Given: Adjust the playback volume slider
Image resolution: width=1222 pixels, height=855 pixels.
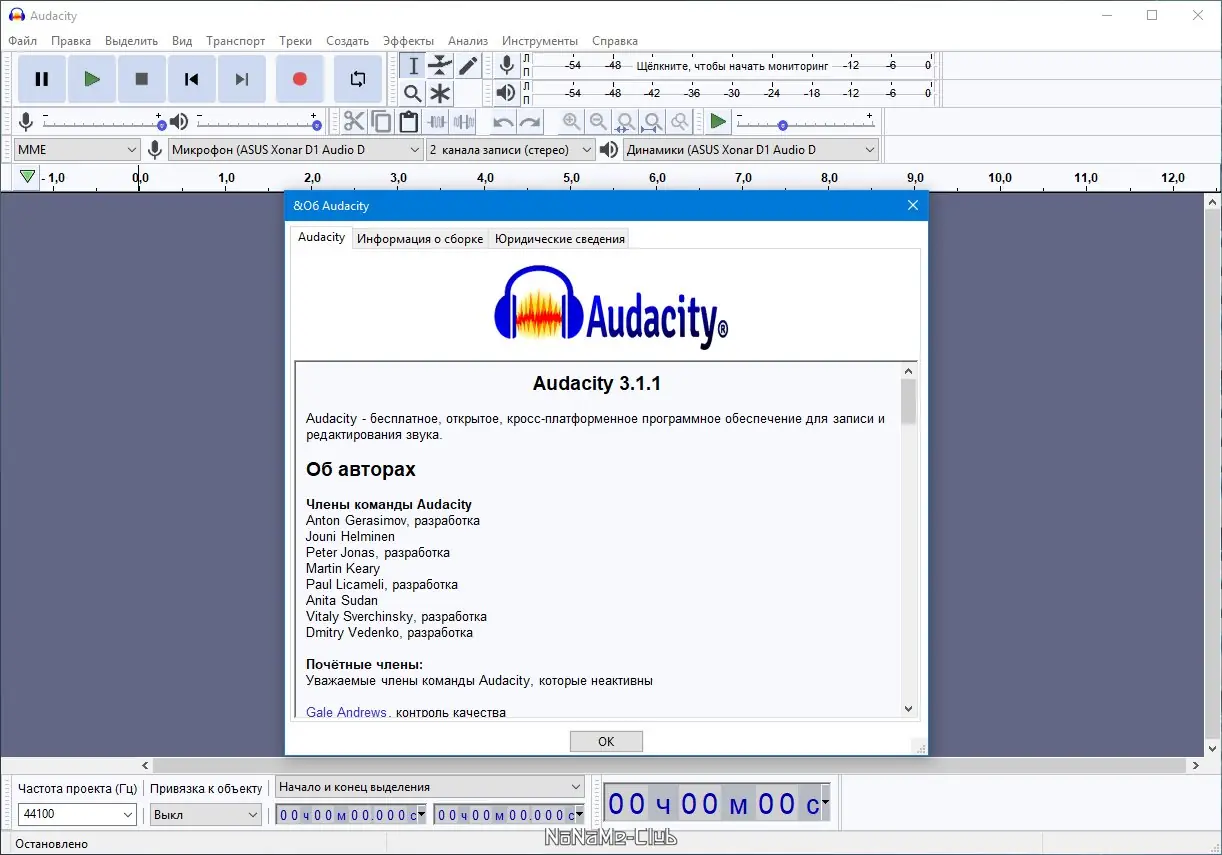Looking at the screenshot, I should [x=259, y=123].
